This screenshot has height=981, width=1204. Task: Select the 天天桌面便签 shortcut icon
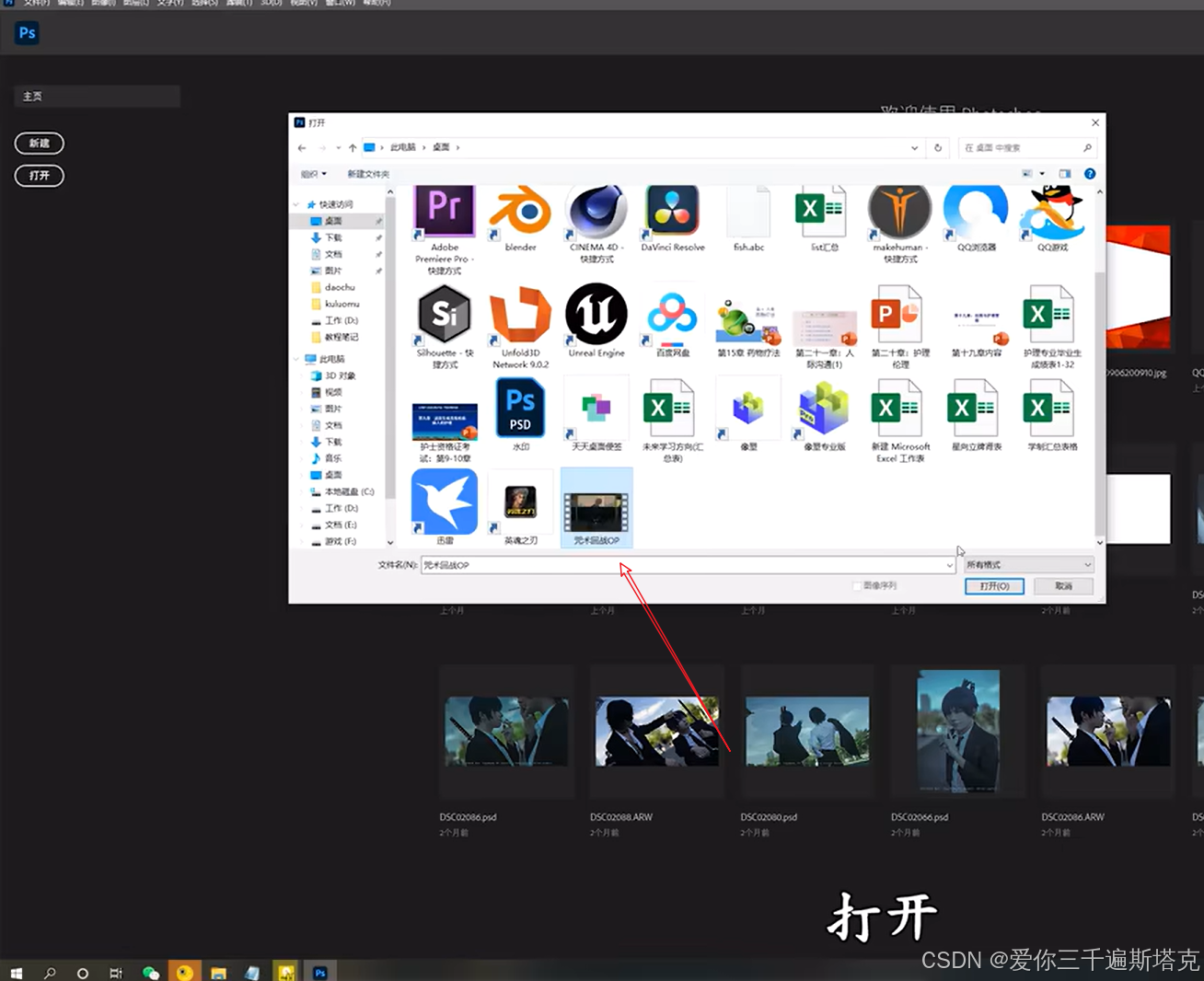pyautogui.click(x=596, y=409)
